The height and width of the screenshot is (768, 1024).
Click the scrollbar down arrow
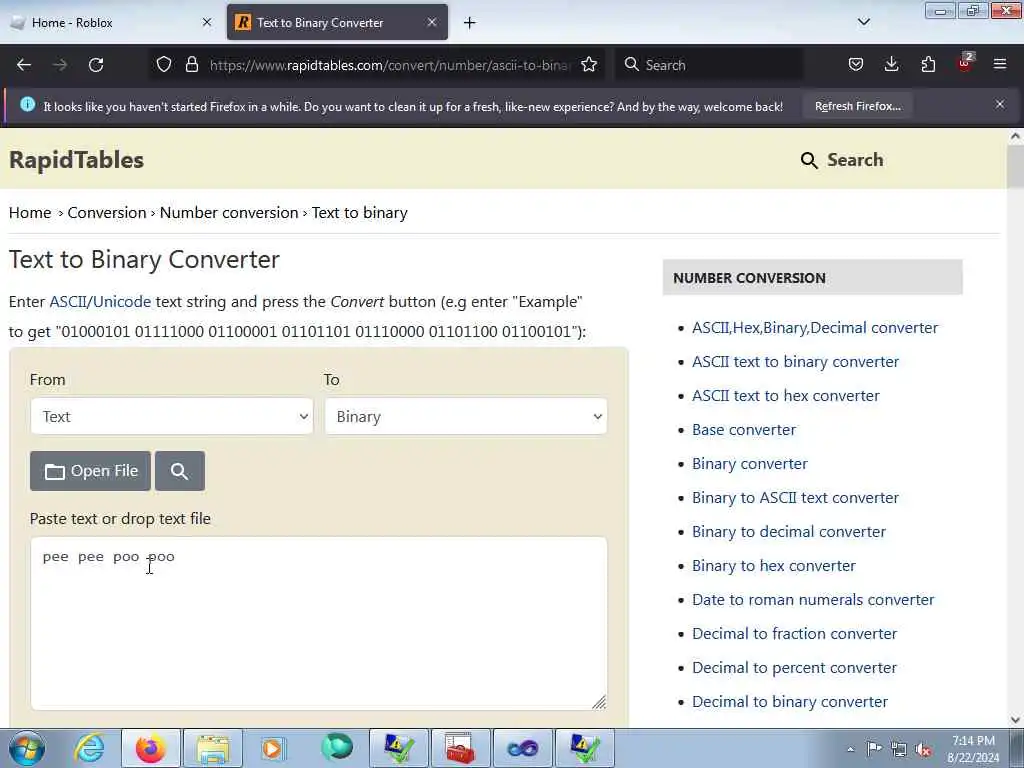[x=1016, y=720]
